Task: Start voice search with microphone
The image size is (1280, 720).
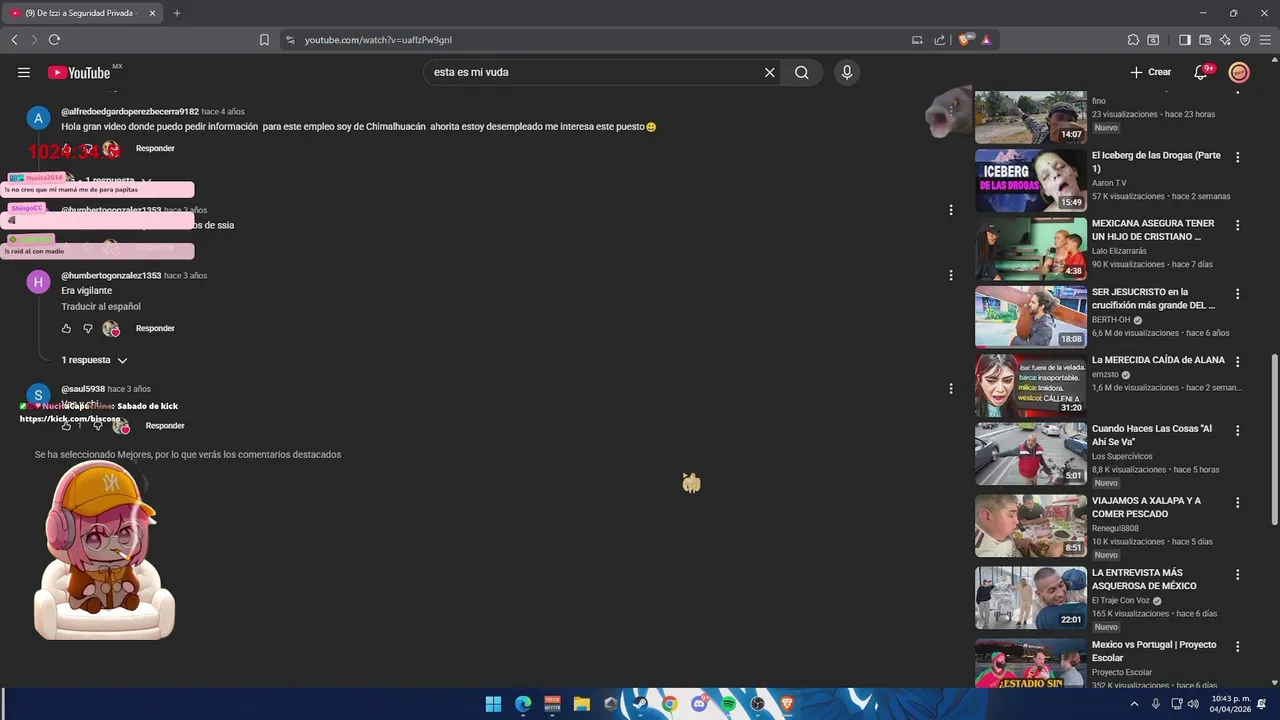Action: click(847, 72)
